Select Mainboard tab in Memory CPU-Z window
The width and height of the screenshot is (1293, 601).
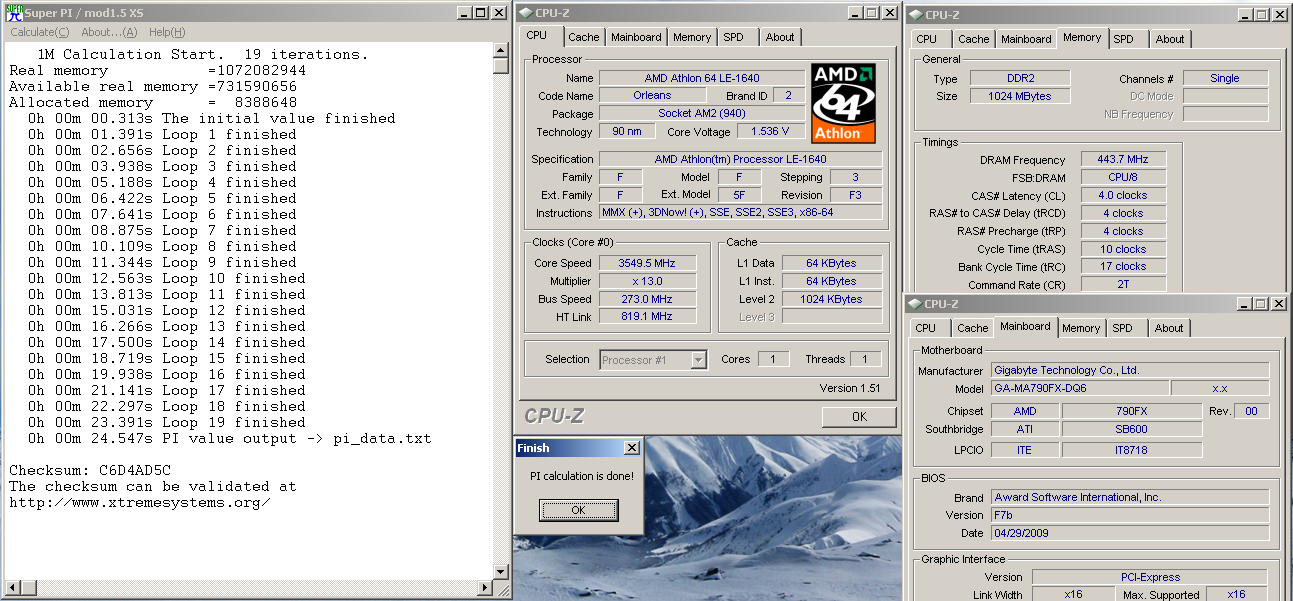pyautogui.click(x=1027, y=39)
